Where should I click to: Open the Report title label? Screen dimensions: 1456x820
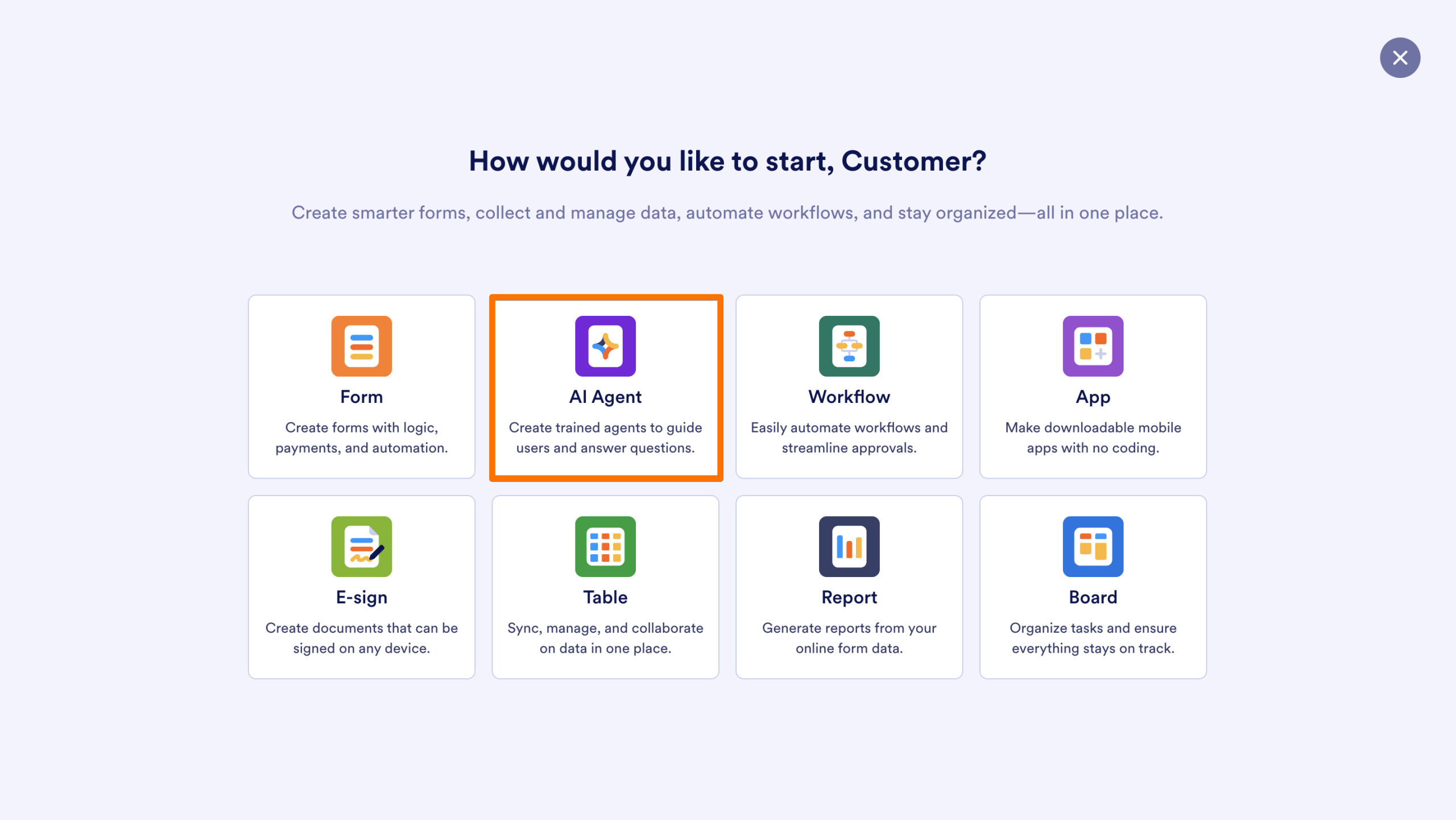[849, 597]
